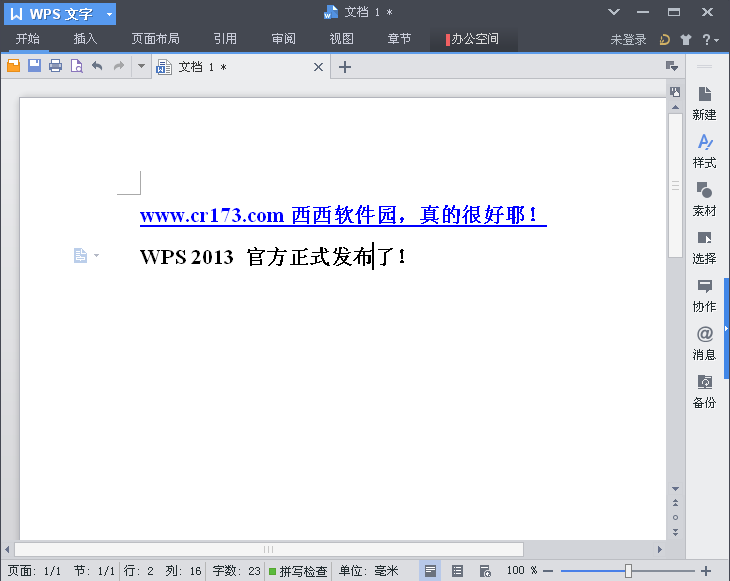
Task: Click the 行: 2 status entry
Action: (138, 571)
